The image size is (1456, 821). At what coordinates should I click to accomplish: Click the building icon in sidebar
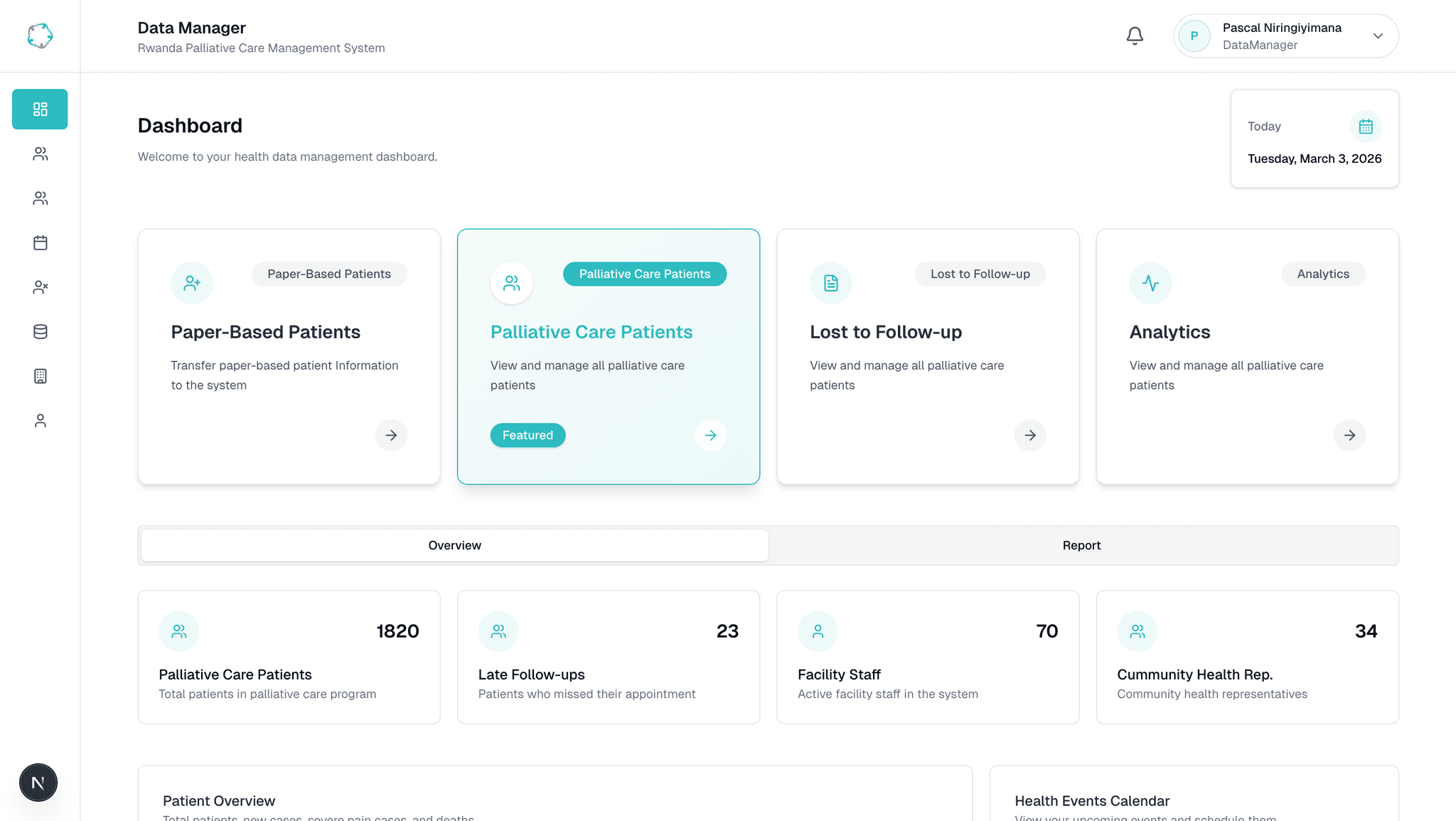tap(40, 376)
